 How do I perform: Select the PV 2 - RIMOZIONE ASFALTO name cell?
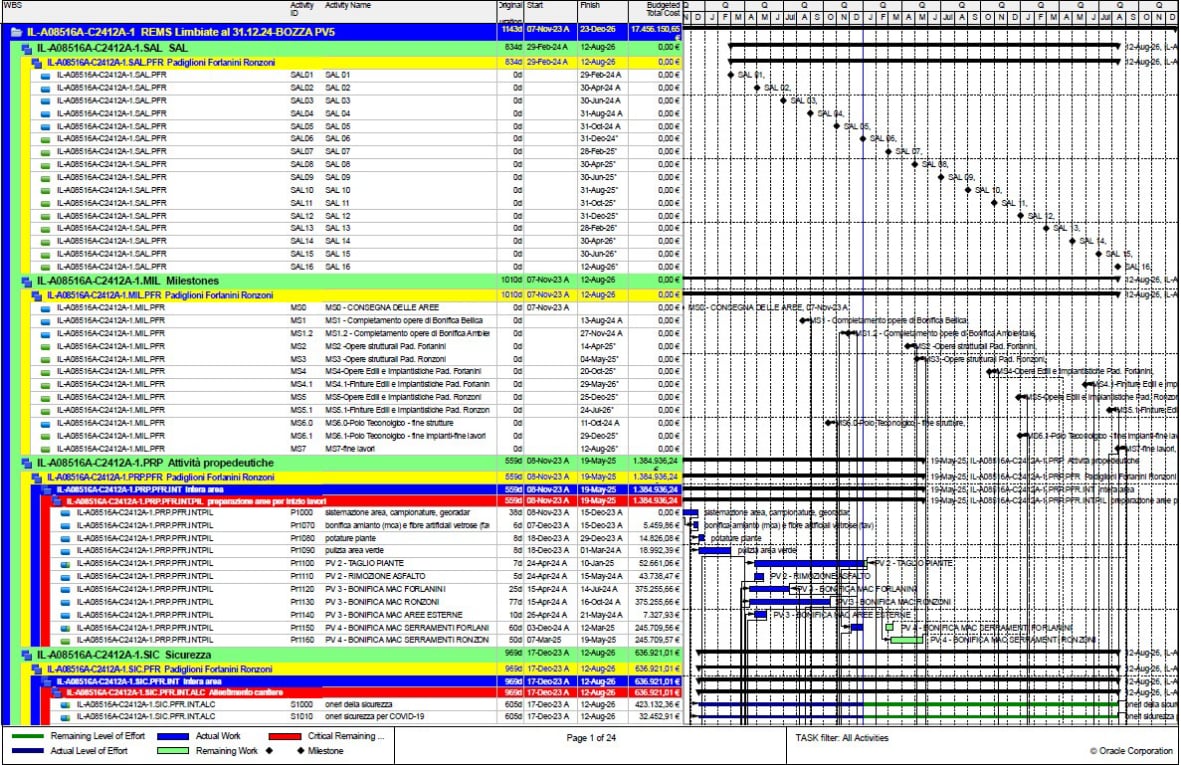410,577
